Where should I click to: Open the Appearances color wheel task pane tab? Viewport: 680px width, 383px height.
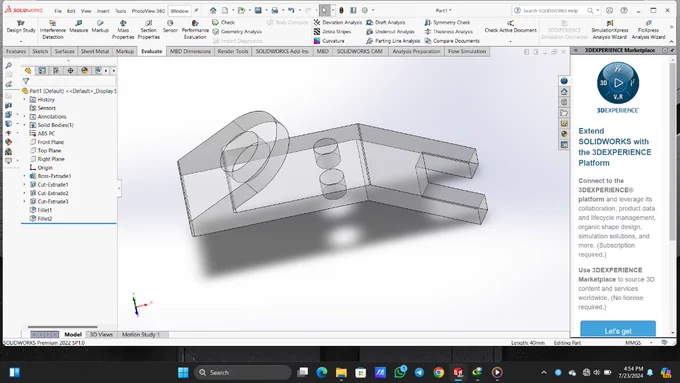click(x=564, y=134)
